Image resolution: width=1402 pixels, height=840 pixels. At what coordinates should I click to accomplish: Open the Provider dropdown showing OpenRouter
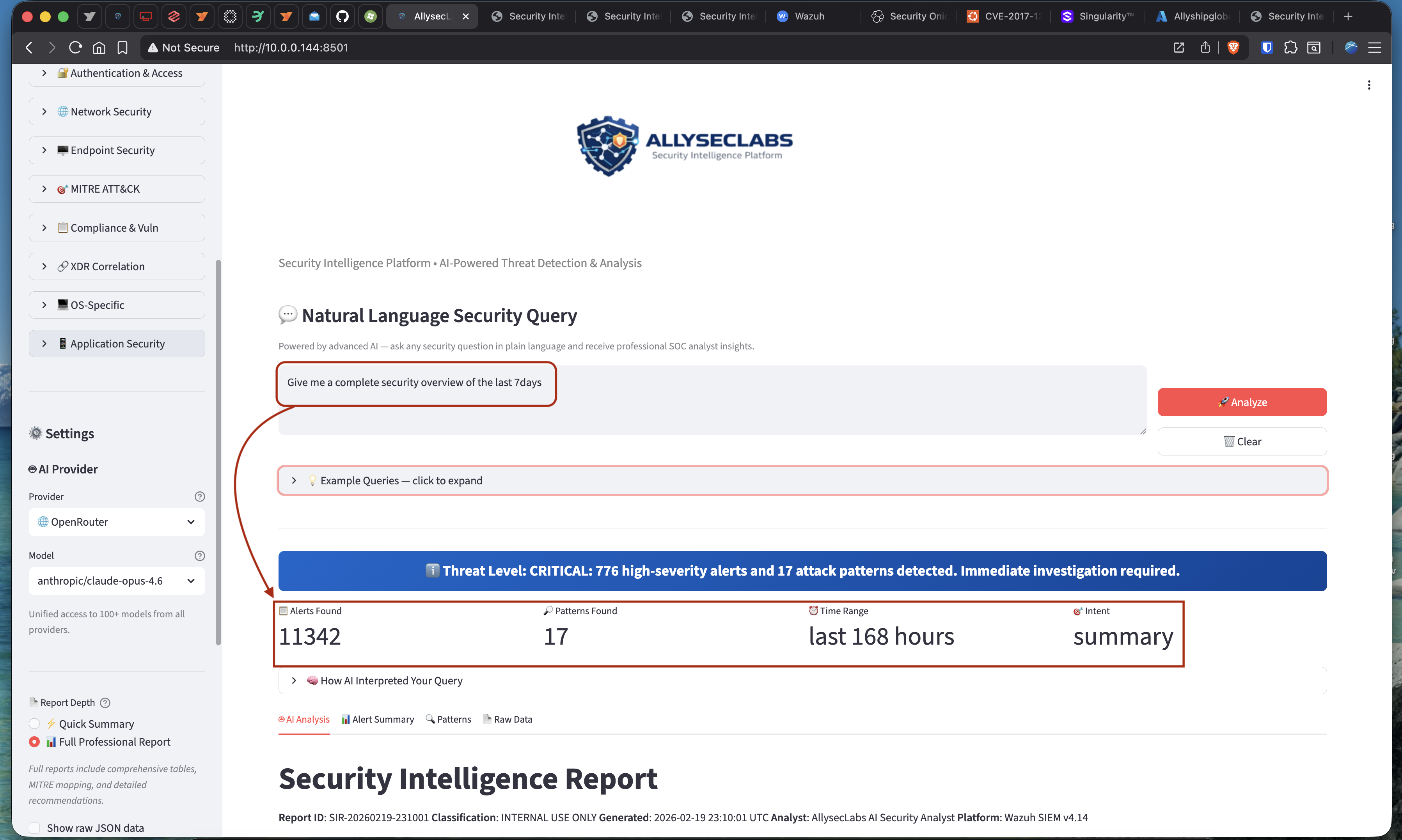117,522
